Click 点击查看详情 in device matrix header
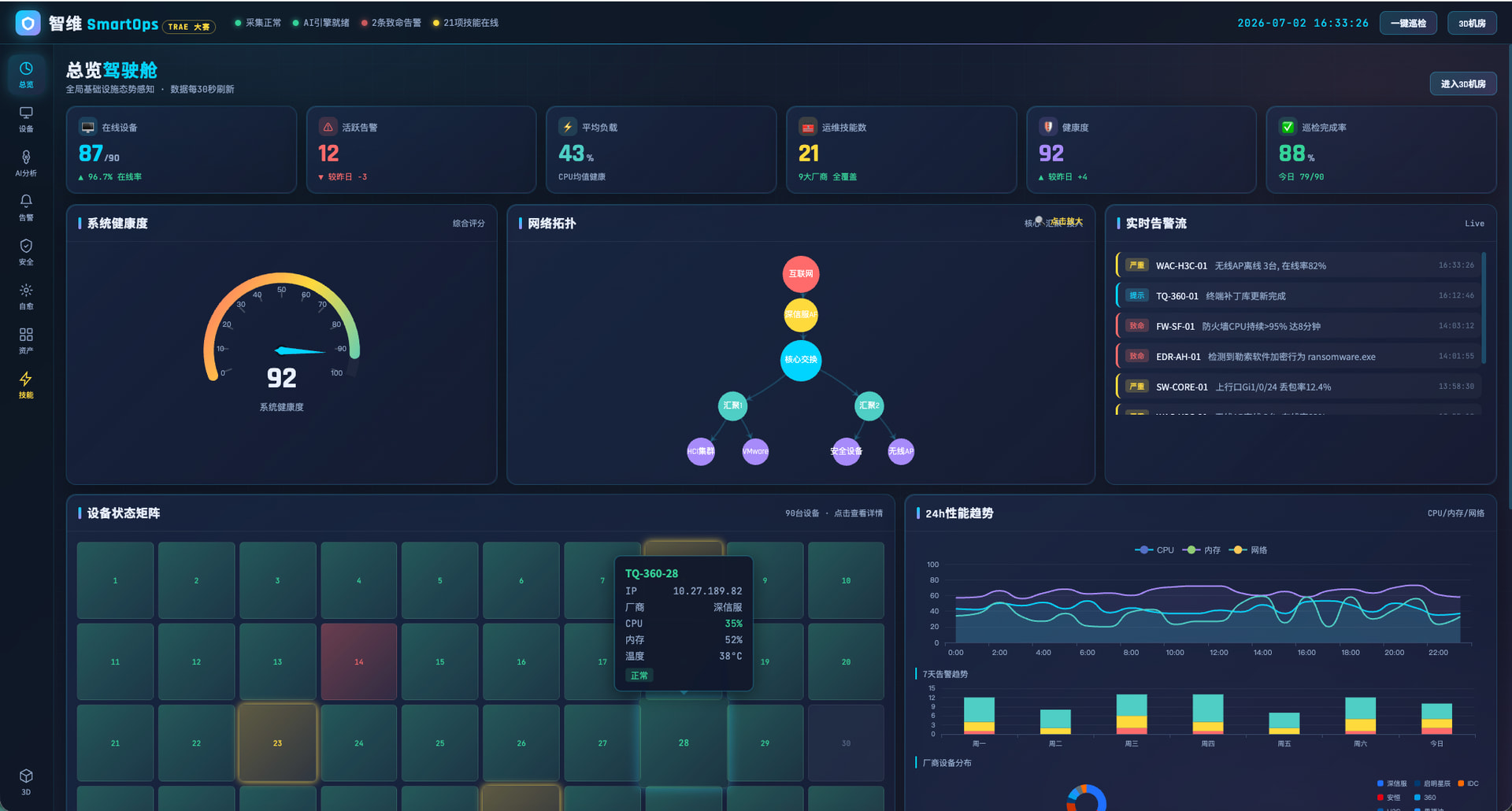 [x=858, y=513]
